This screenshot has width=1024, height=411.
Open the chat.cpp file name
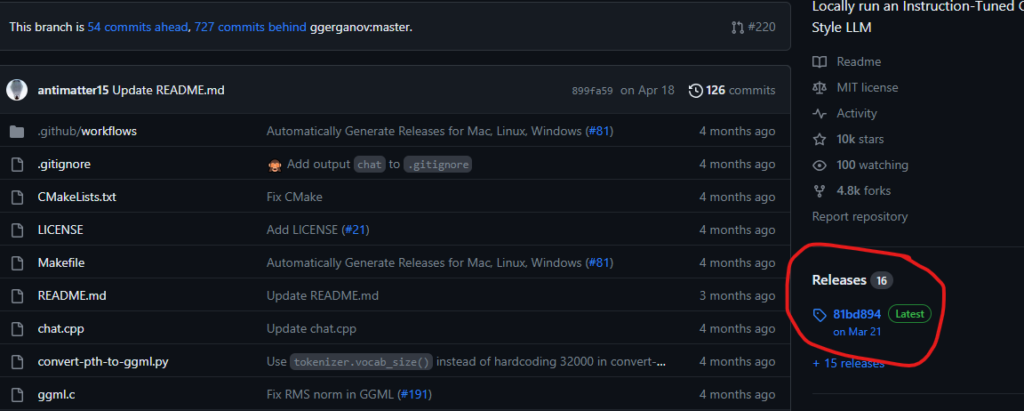61,329
